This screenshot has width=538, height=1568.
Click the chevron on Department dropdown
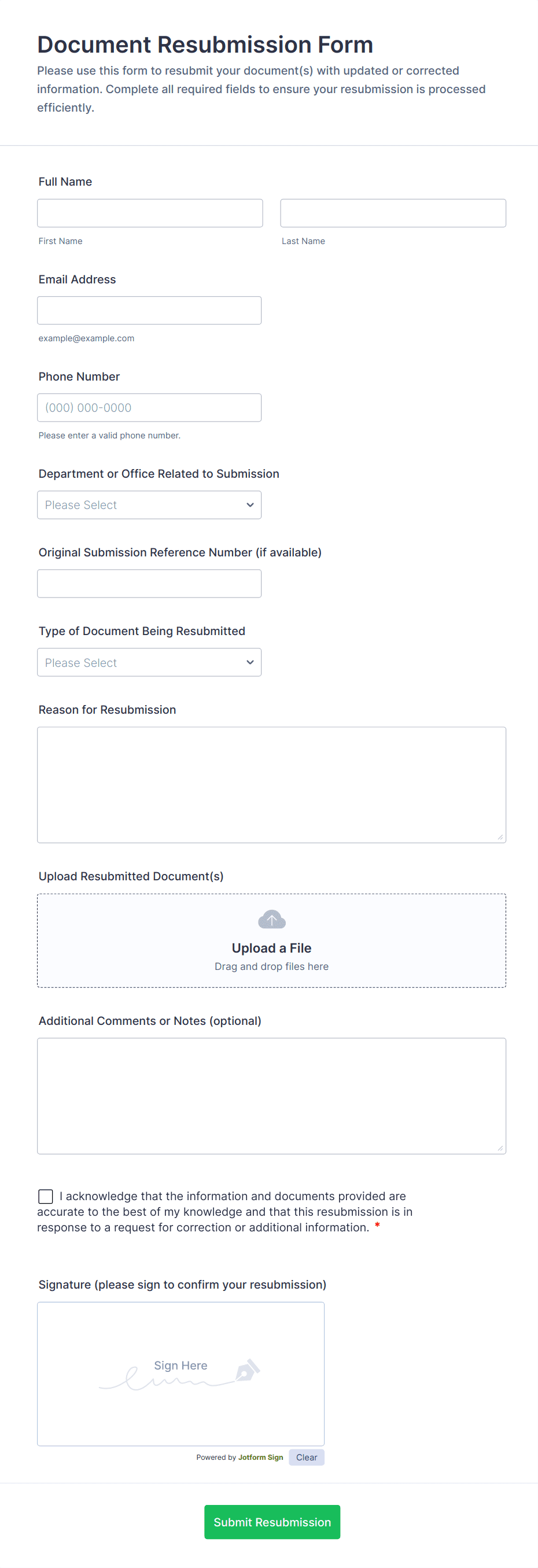(250, 504)
